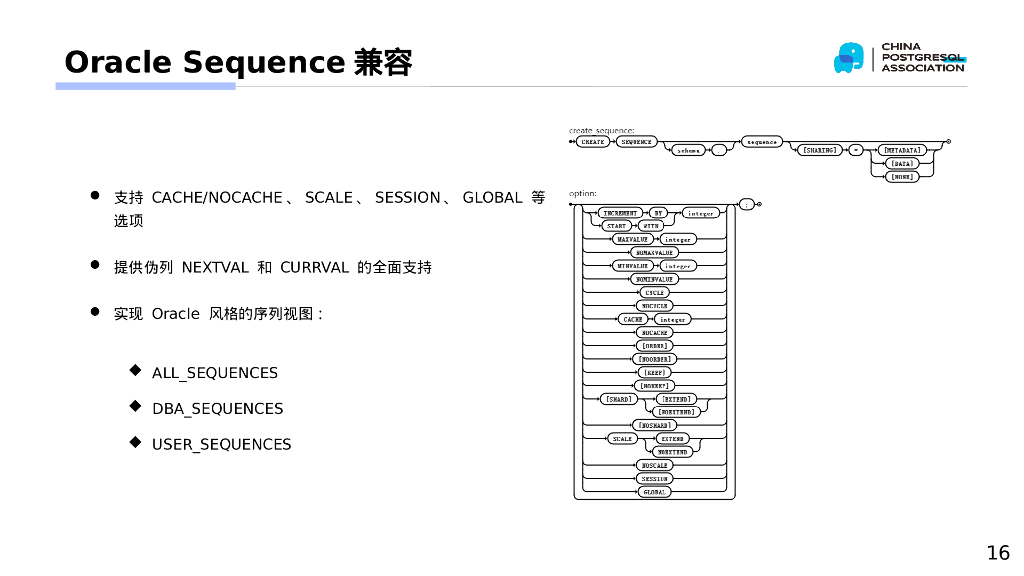Click the [METADATA] node
This screenshot has height=576, width=1024.
(x=903, y=150)
